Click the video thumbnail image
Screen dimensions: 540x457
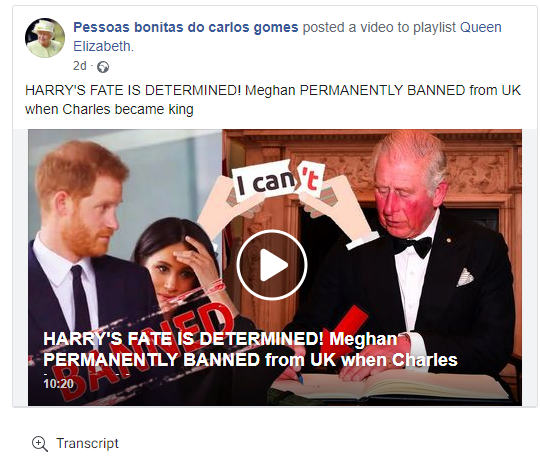(x=275, y=267)
